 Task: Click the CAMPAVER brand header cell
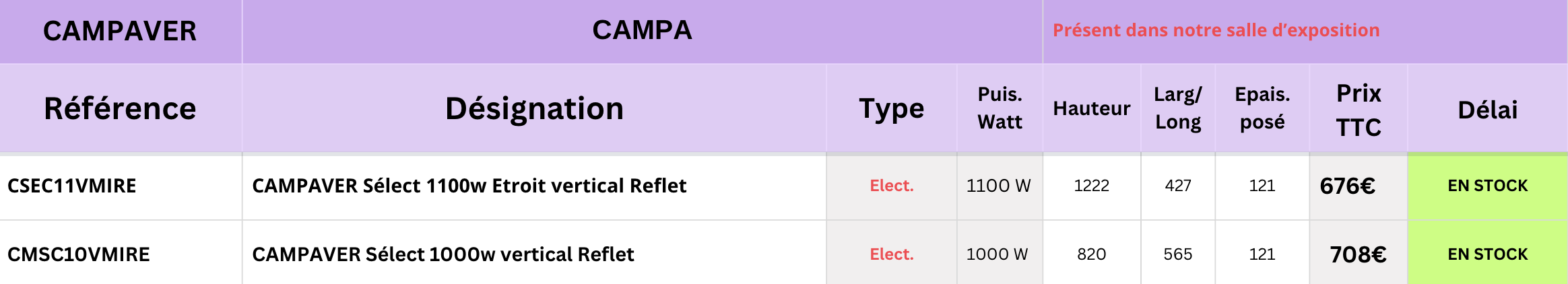(x=120, y=31)
